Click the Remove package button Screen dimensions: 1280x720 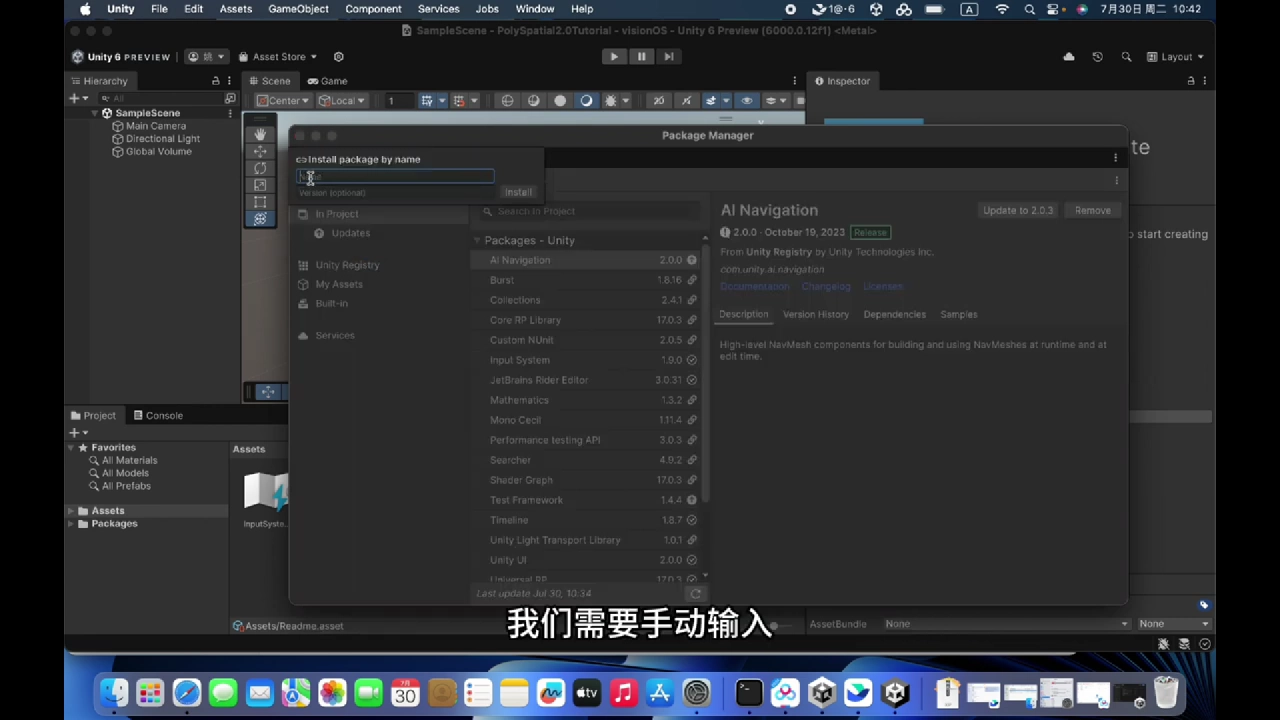1093,210
